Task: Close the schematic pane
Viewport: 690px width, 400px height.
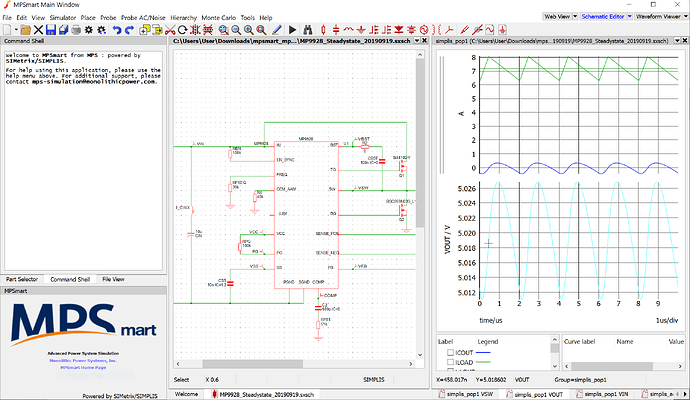Action: pyautogui.click(x=424, y=40)
